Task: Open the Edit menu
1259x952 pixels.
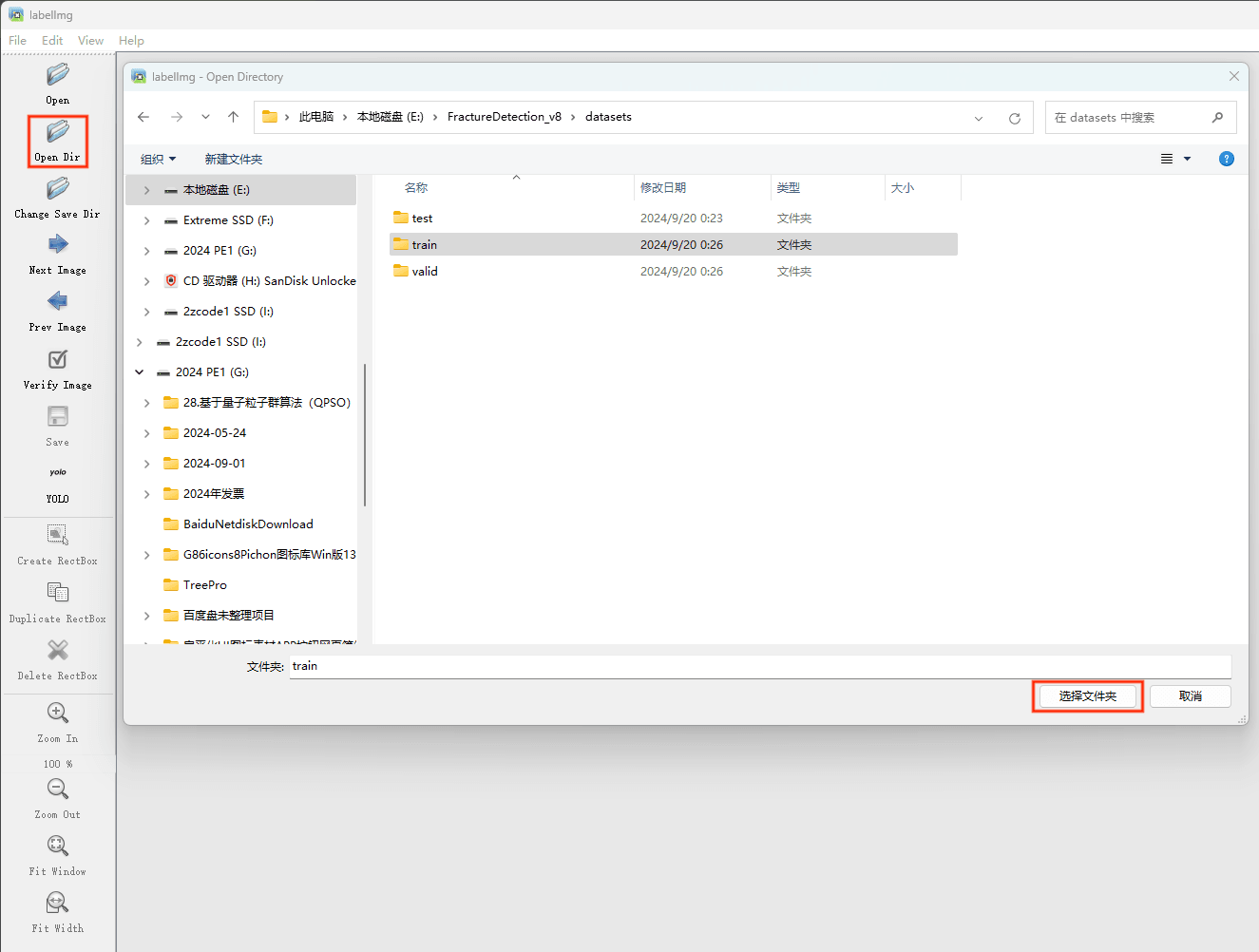Action: (x=52, y=41)
